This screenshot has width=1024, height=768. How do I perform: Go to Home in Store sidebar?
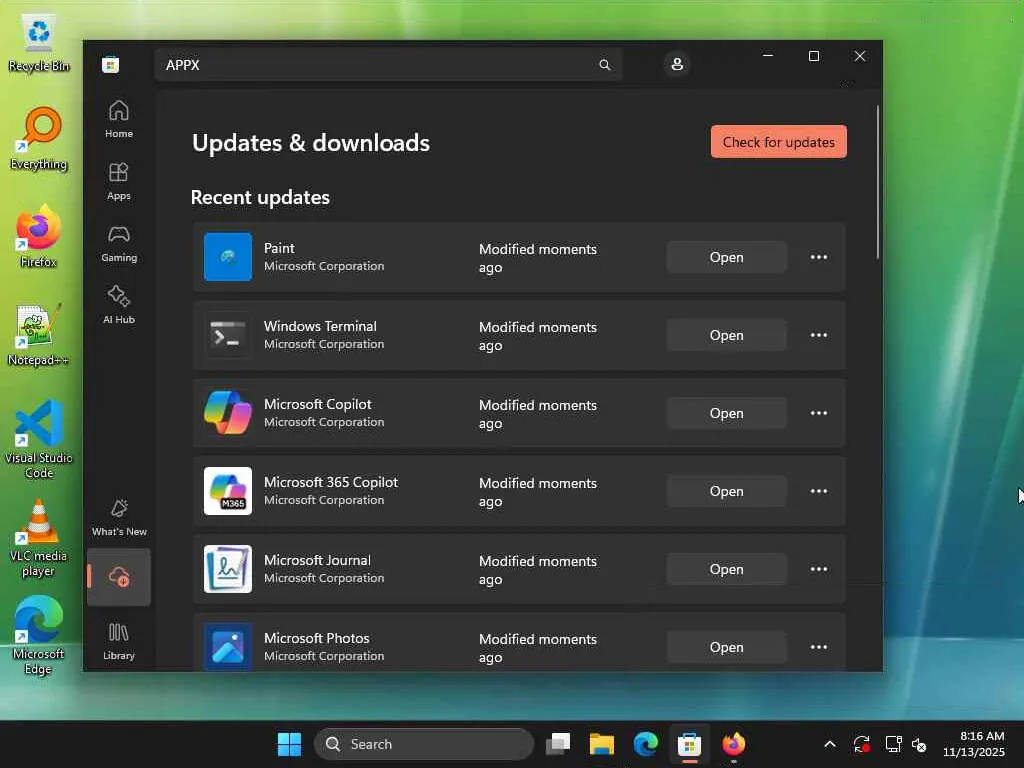(x=119, y=119)
